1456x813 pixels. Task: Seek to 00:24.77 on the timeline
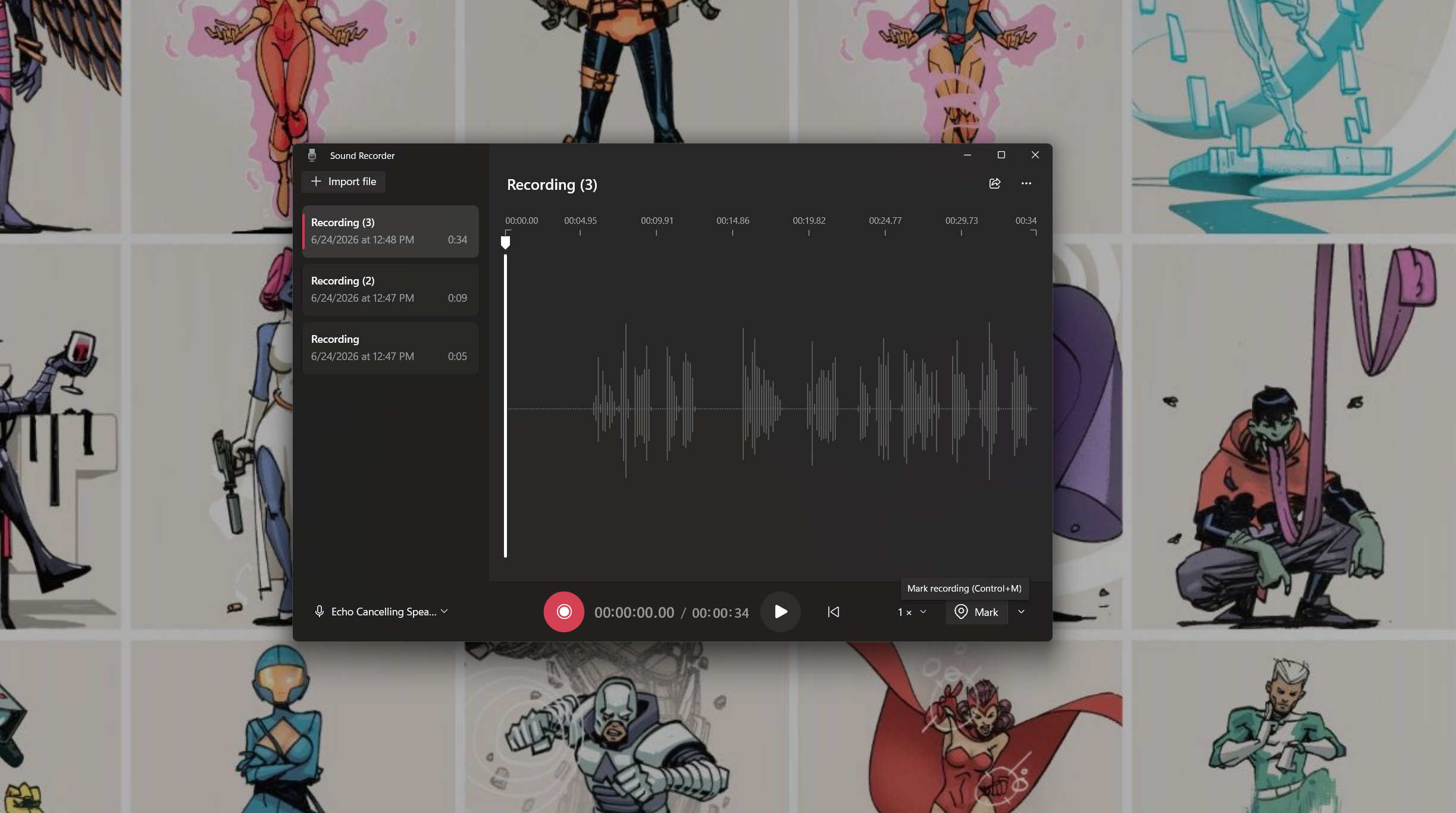click(x=885, y=221)
